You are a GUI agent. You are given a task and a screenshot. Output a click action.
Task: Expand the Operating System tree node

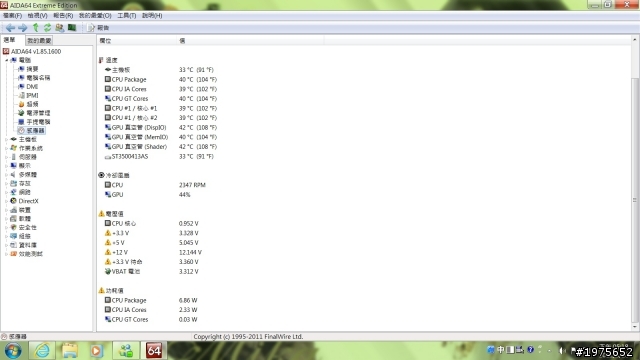(x=7, y=148)
